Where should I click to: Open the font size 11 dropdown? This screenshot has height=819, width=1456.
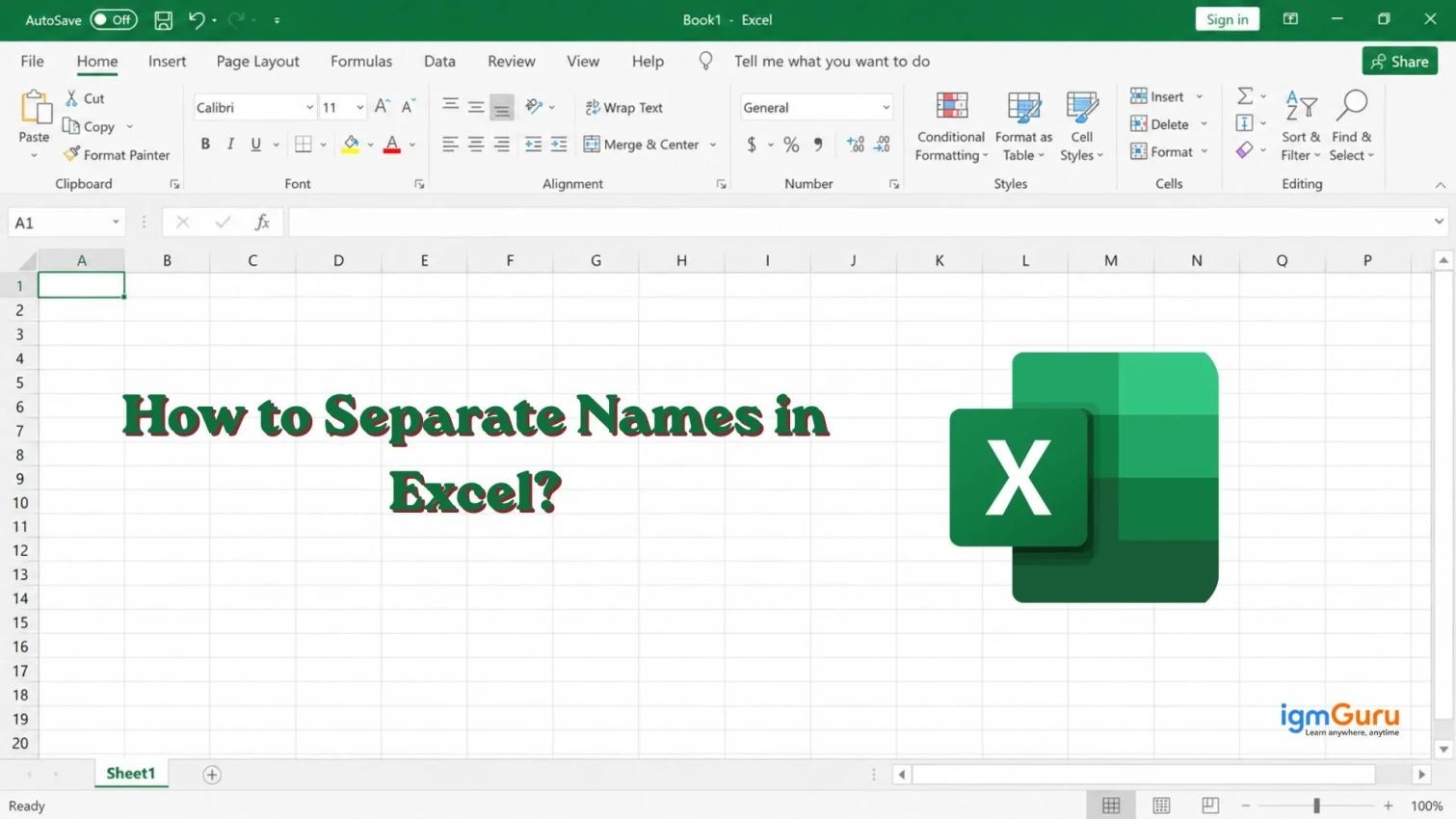pos(359,108)
